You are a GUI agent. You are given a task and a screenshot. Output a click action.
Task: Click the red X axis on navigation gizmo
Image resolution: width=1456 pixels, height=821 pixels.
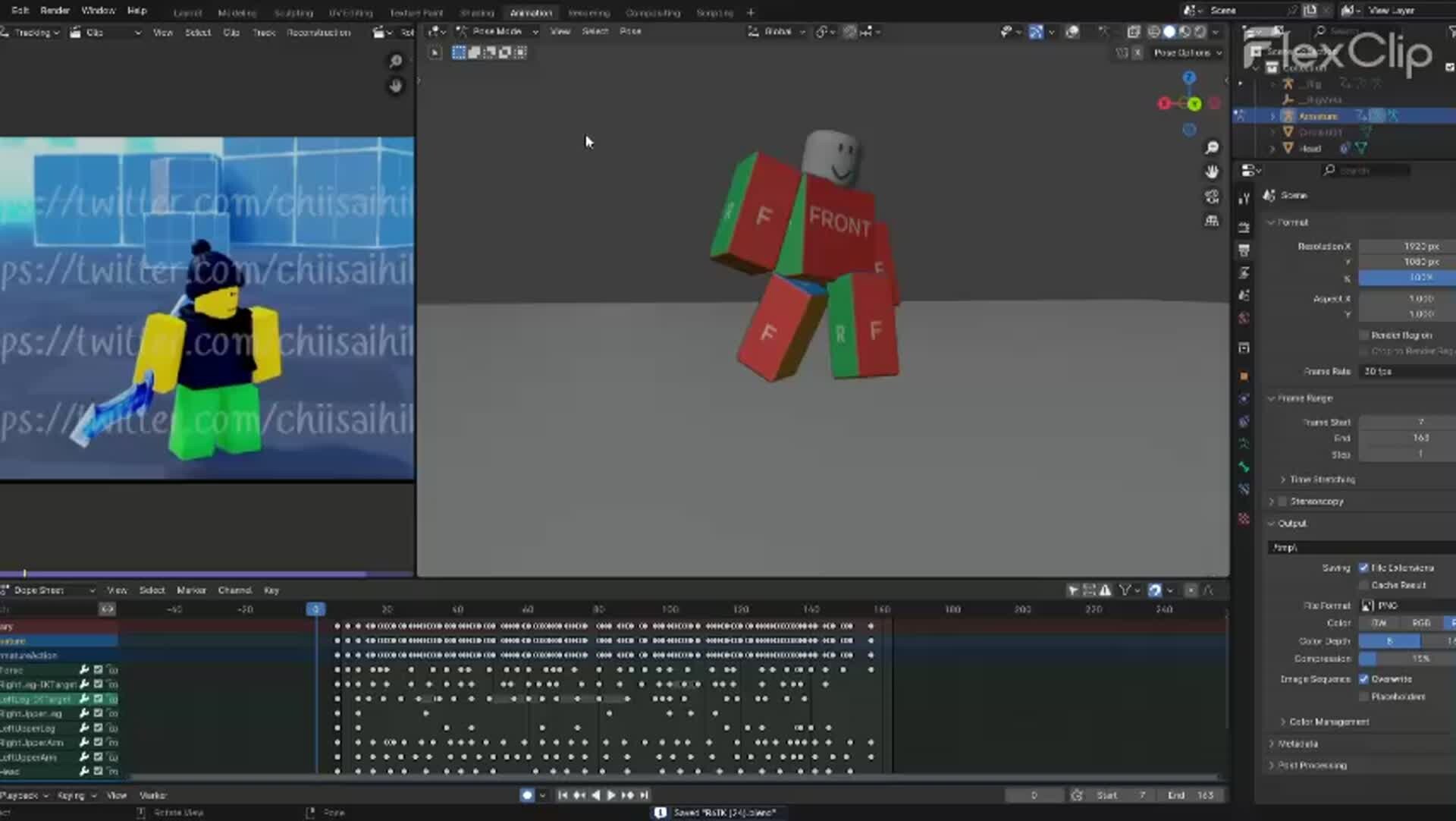pyautogui.click(x=1164, y=103)
